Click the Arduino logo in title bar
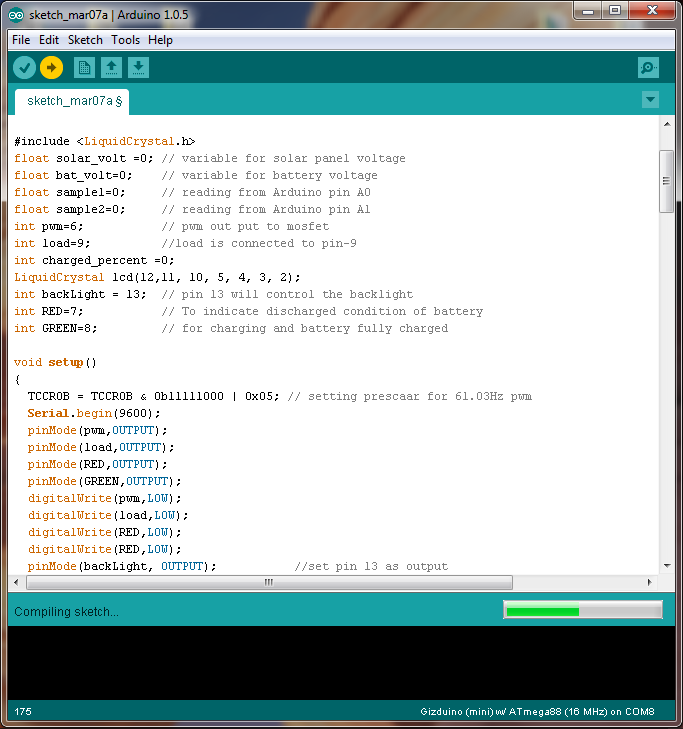This screenshot has width=683, height=729. 15,15
